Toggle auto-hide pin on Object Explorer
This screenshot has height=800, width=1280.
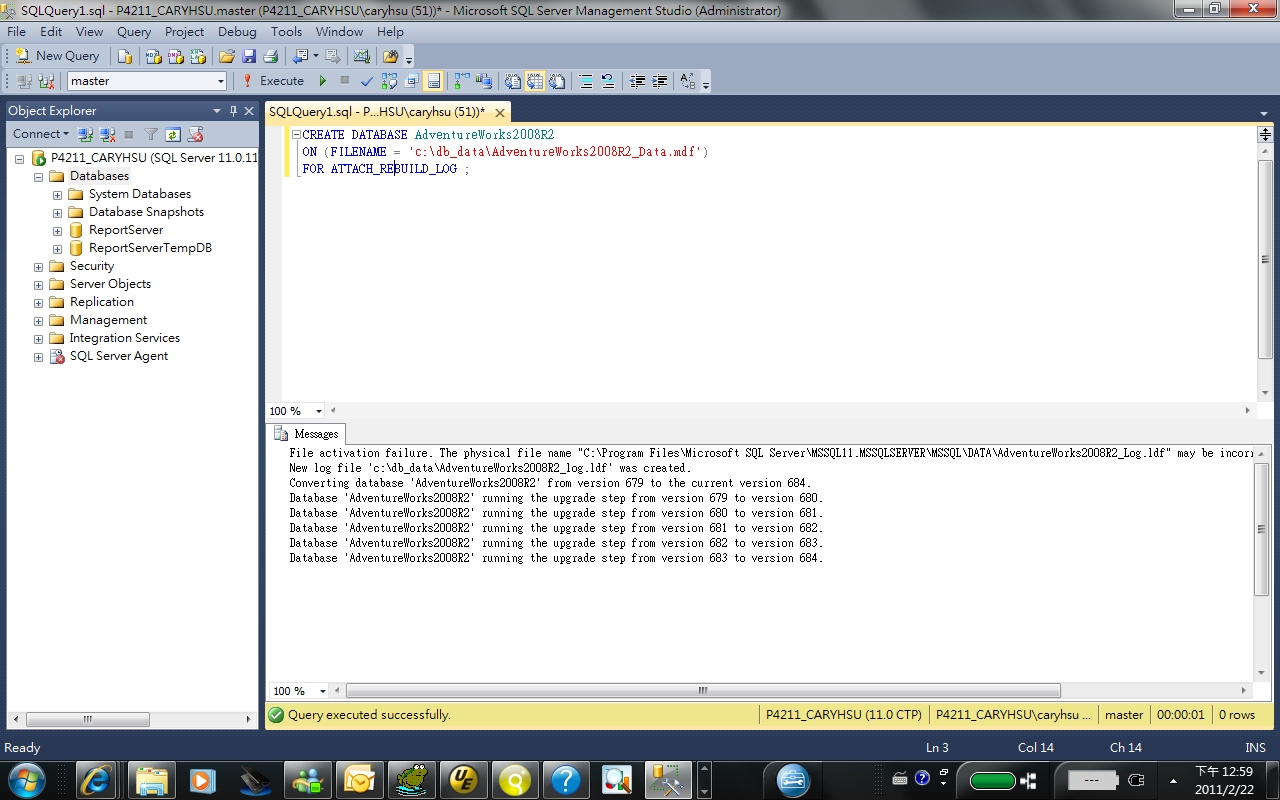234,111
